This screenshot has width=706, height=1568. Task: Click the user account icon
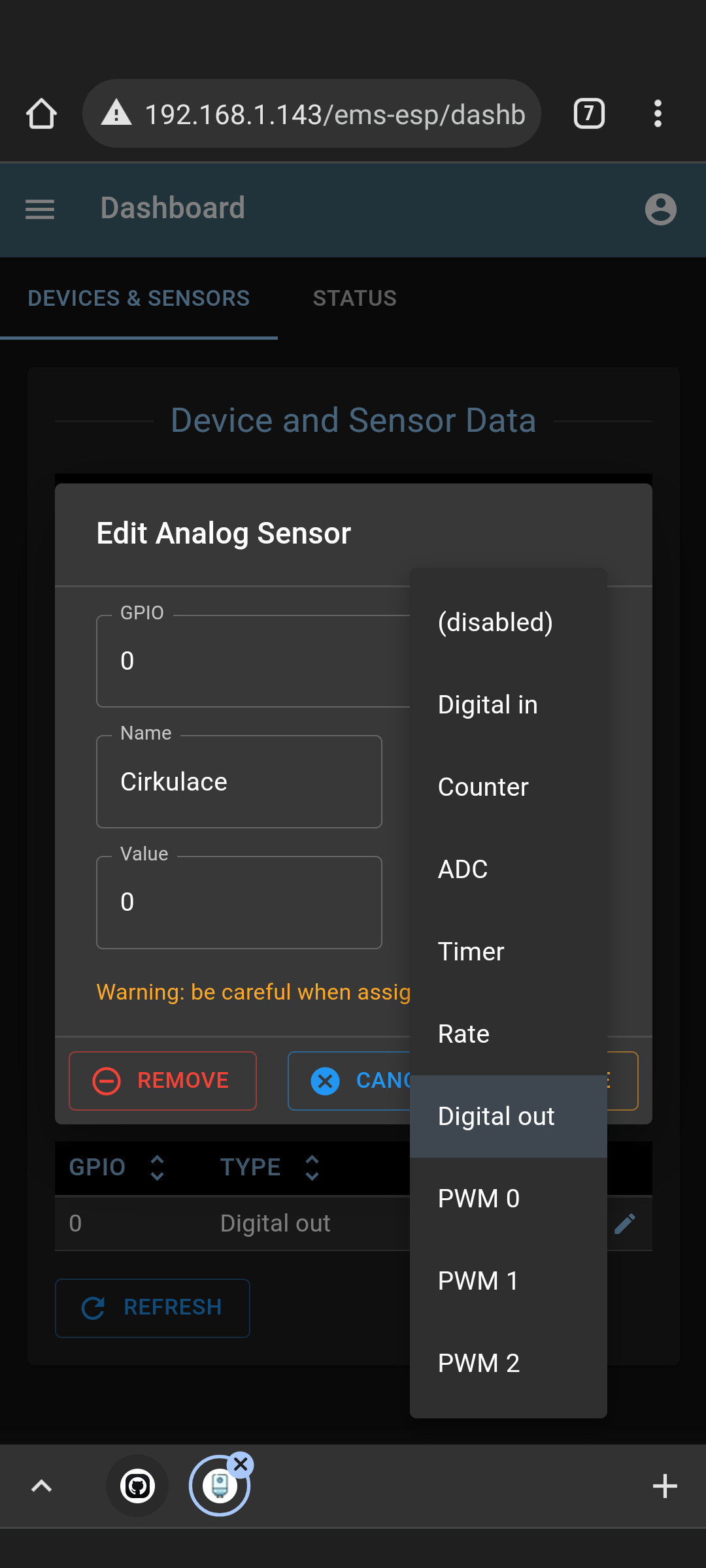click(x=661, y=209)
